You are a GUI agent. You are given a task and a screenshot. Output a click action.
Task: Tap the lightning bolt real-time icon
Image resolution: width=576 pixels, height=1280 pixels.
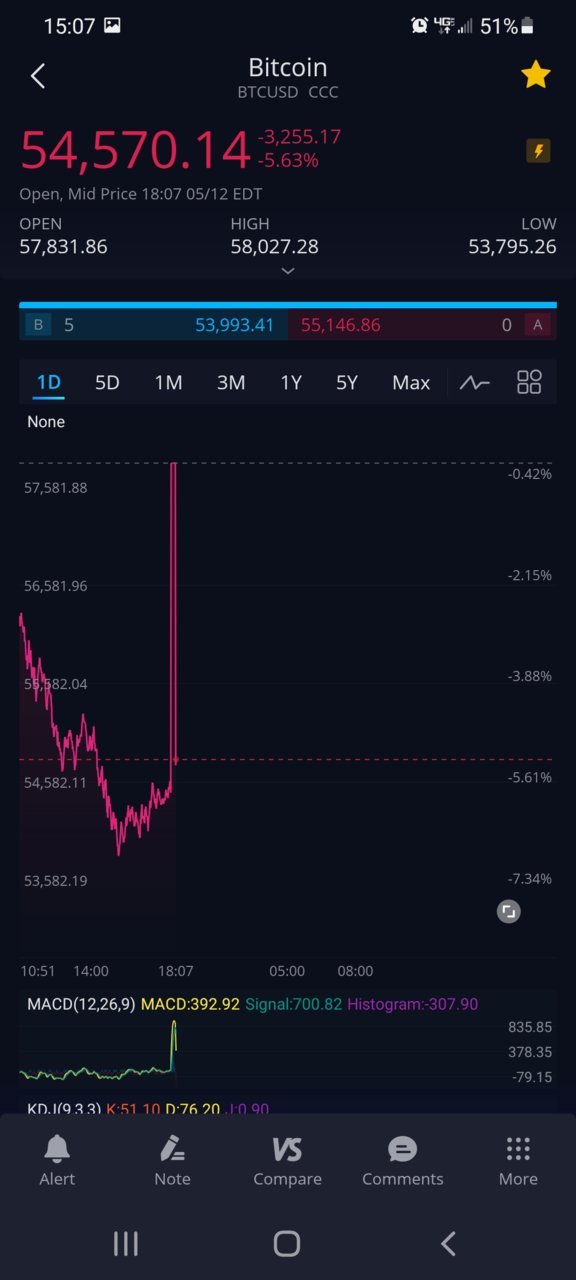pyautogui.click(x=538, y=151)
